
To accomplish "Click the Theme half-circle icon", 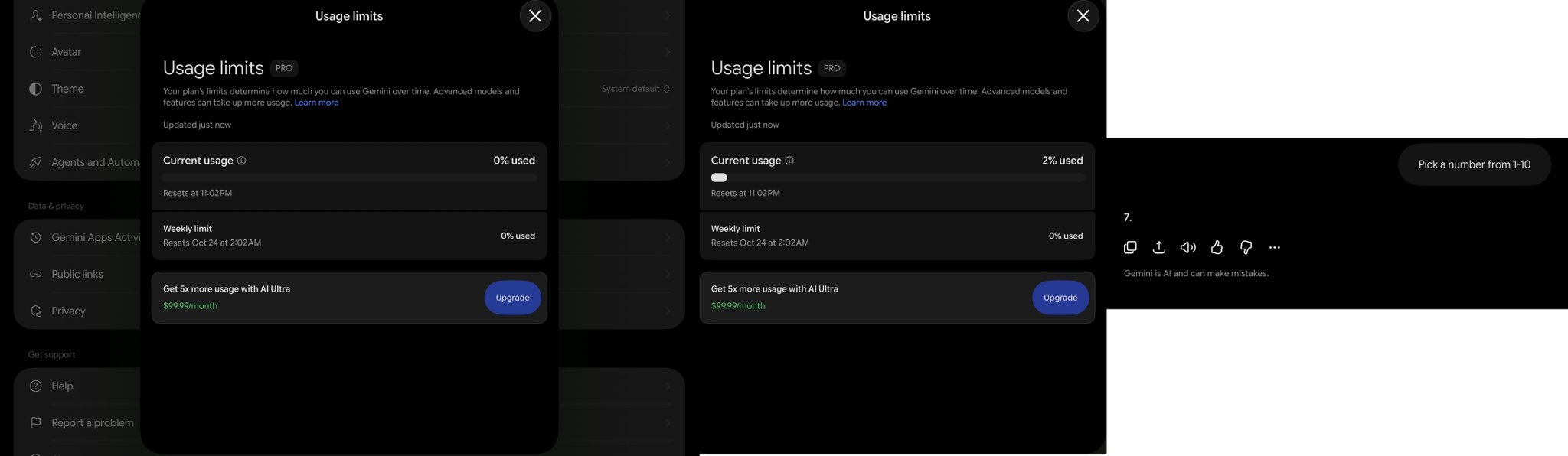I will pos(35,89).
